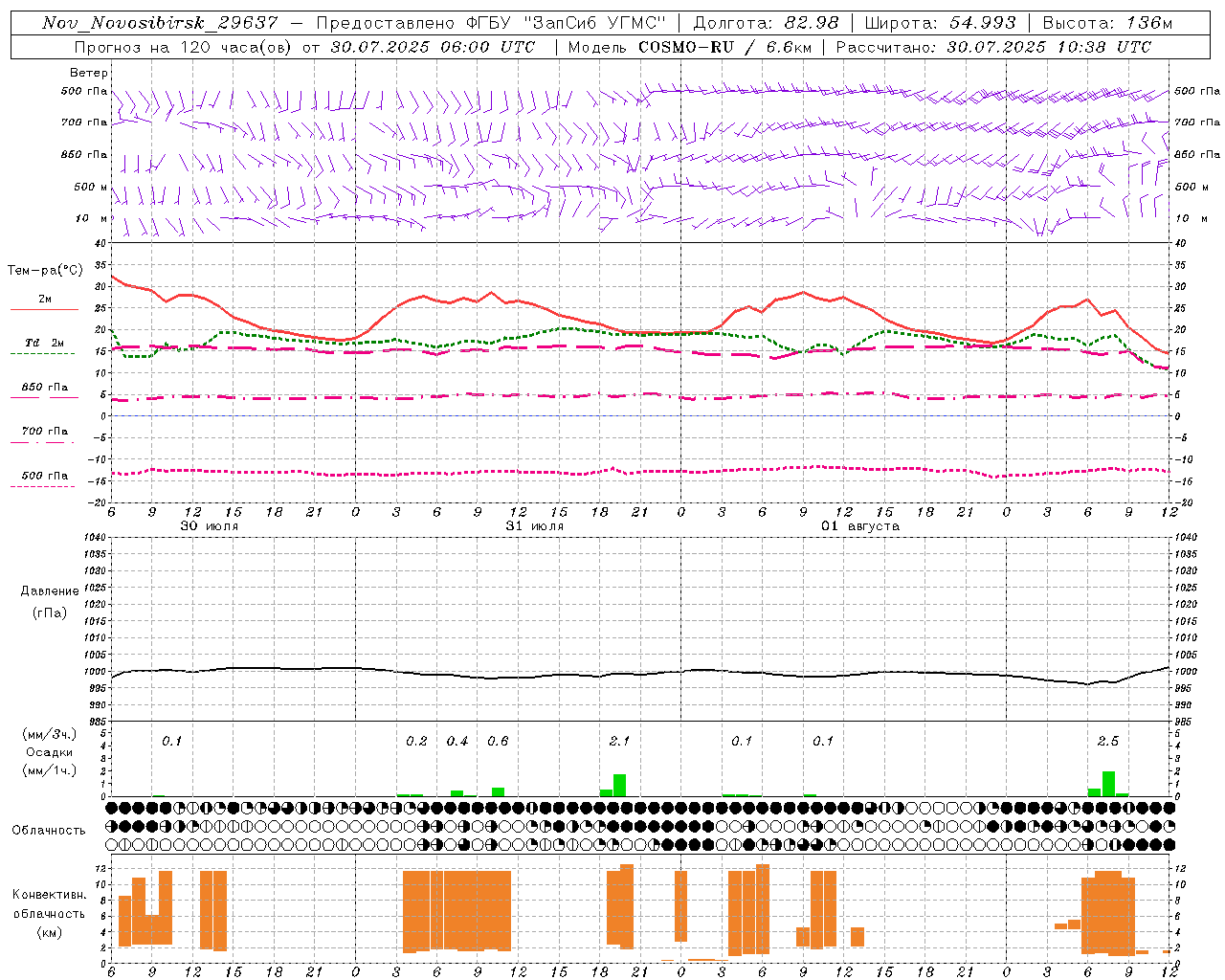Click Рассчитано: 30.07.2025 10:38 UTC timestamp

pos(994,47)
